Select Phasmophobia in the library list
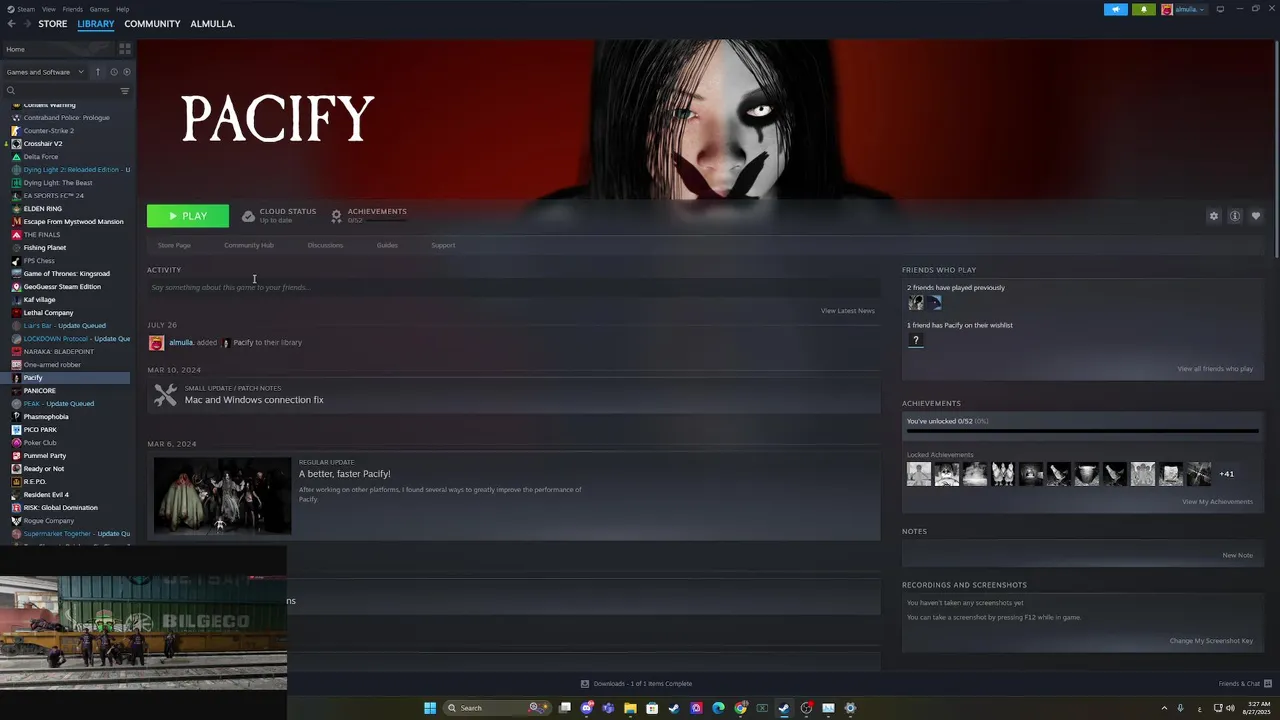Screen dimensions: 1280x720 pos(46,417)
